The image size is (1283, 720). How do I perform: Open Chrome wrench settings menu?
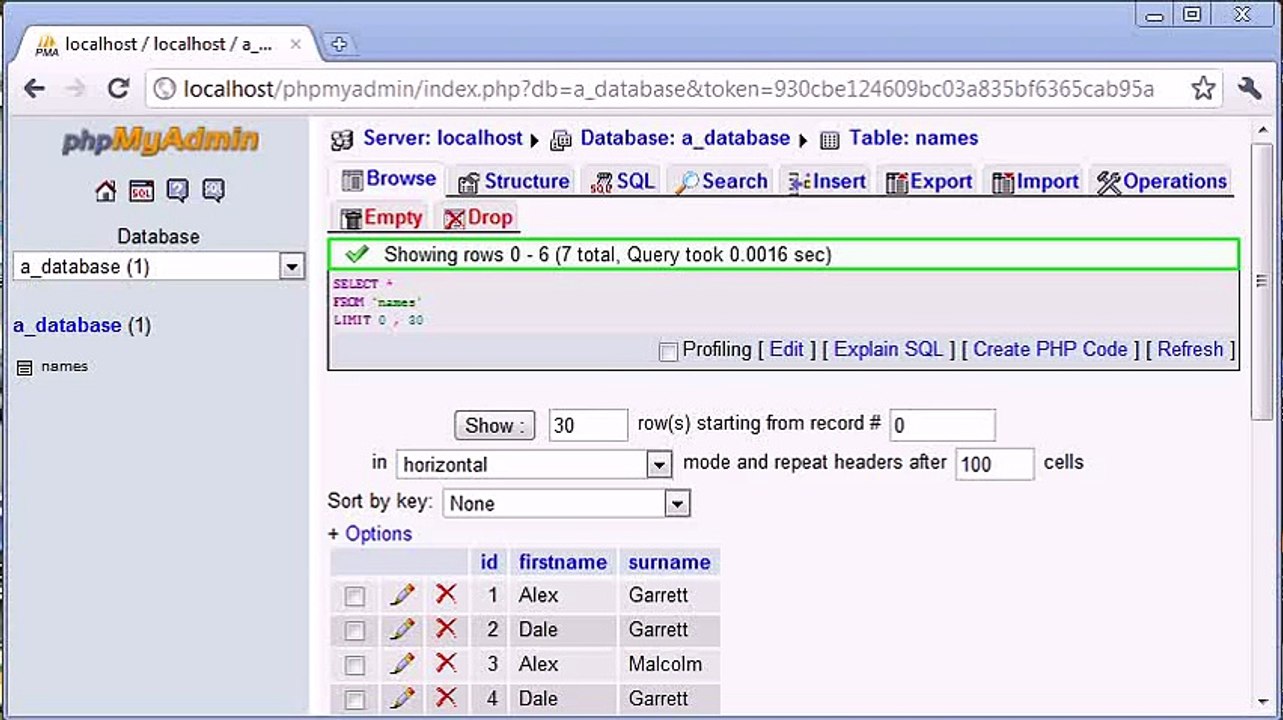[1249, 89]
